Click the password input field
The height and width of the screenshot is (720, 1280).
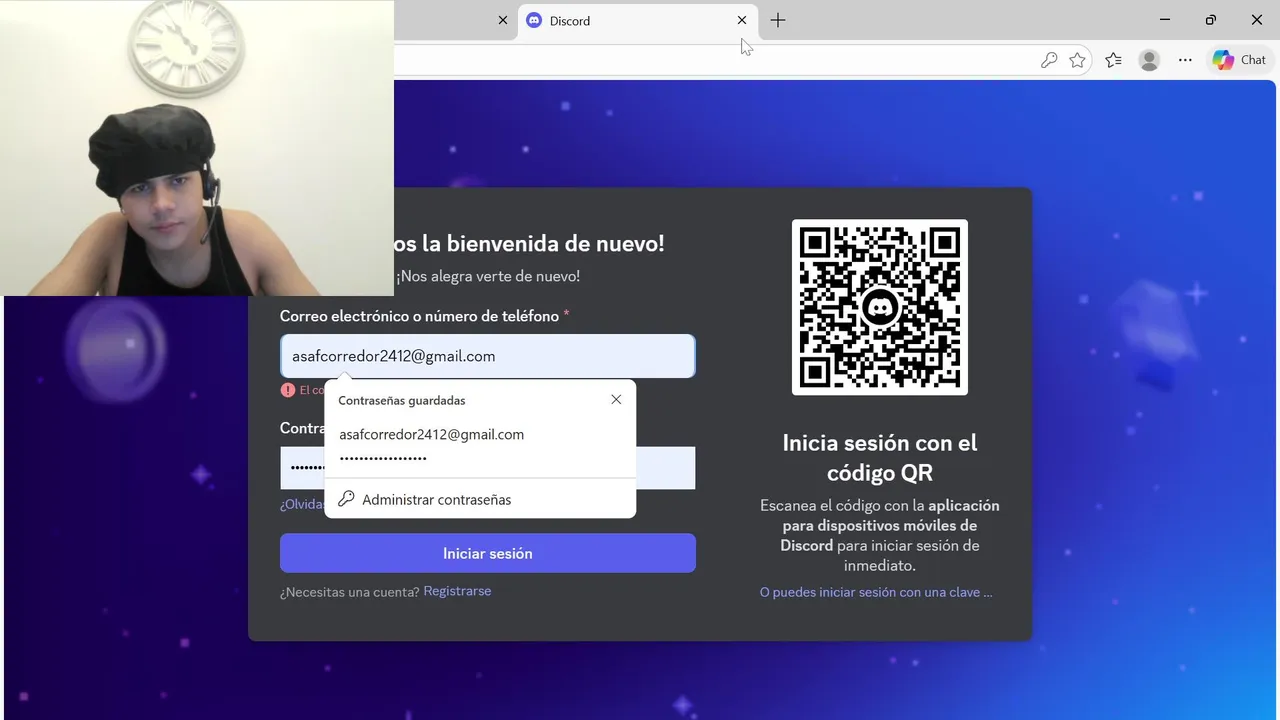coord(488,468)
